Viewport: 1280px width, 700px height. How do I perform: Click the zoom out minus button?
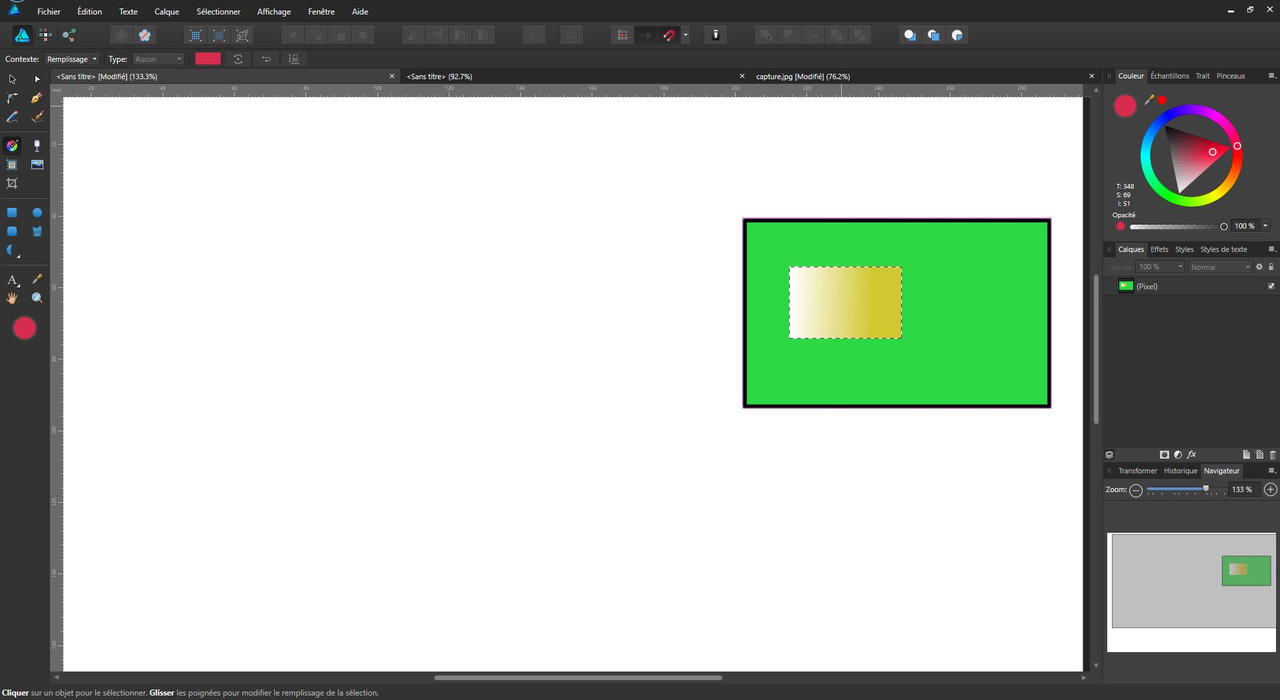tap(1136, 490)
